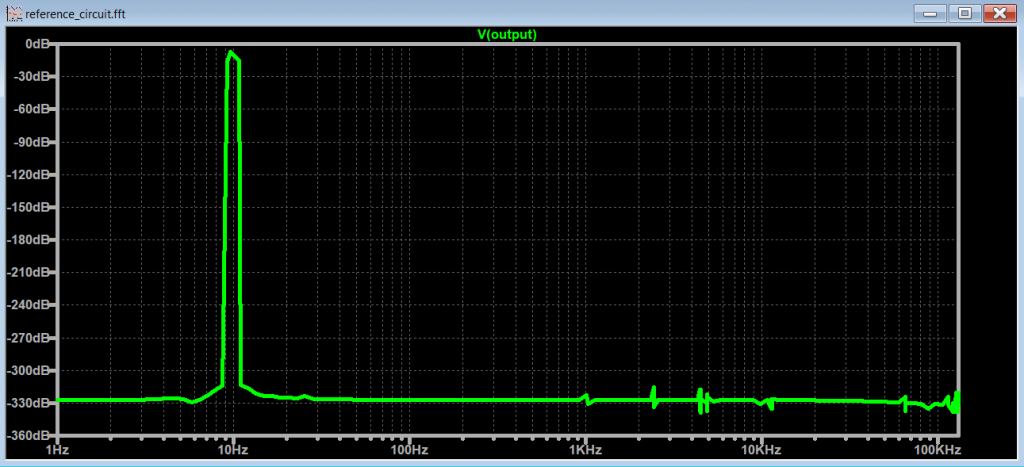Click the -330dB vertical axis label
Screen dimensions: 1024x467
click(x=30, y=404)
